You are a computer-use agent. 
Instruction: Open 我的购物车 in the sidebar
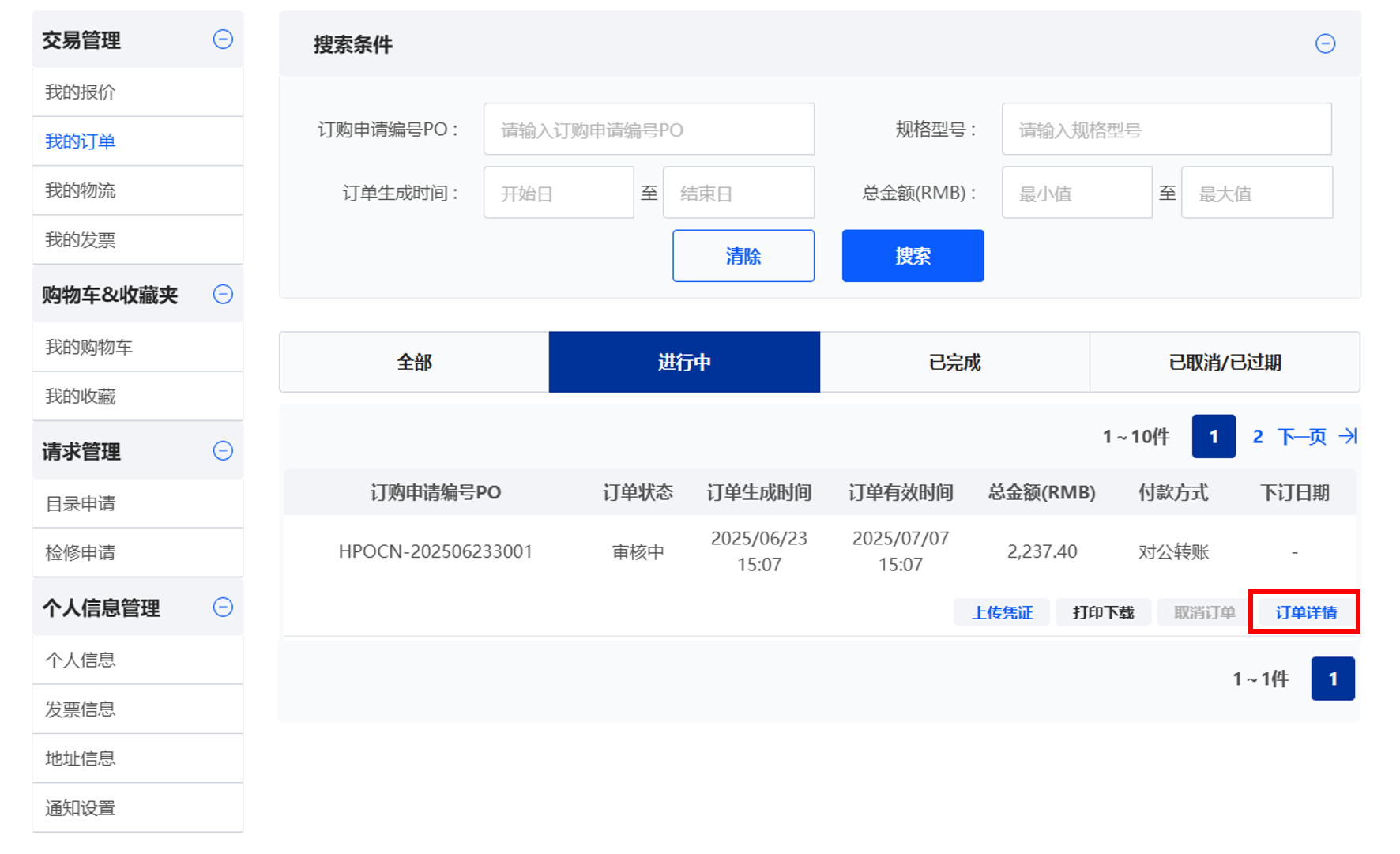pyautogui.click(x=88, y=347)
